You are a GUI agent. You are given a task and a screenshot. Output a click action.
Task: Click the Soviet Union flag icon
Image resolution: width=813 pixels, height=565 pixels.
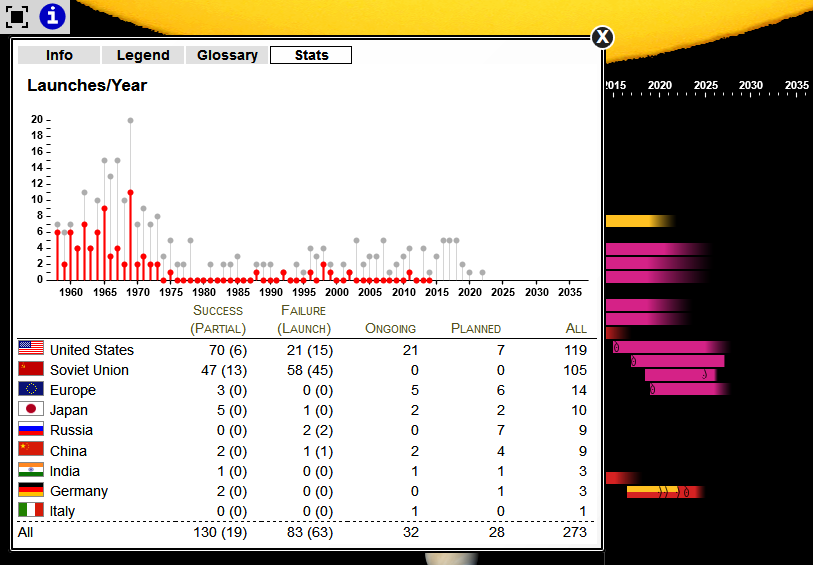[x=31, y=369]
